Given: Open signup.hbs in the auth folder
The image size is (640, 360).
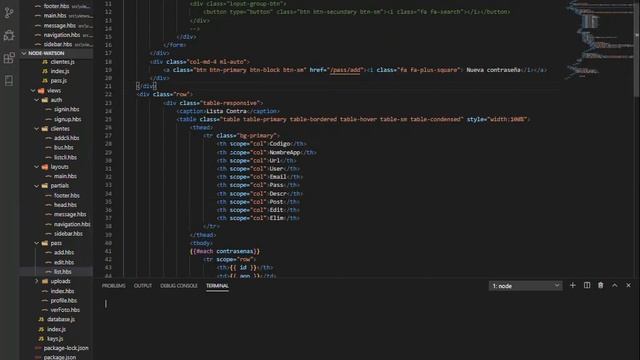Looking at the screenshot, I should click(x=67, y=119).
